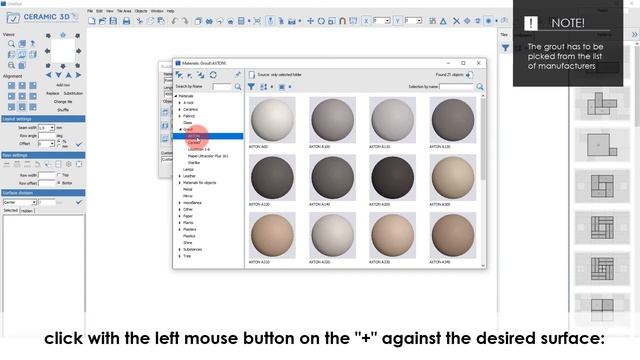Screen dimensions: 640x360
Task: Click the expand-all tree icon in Materials dialog
Action: point(179,75)
